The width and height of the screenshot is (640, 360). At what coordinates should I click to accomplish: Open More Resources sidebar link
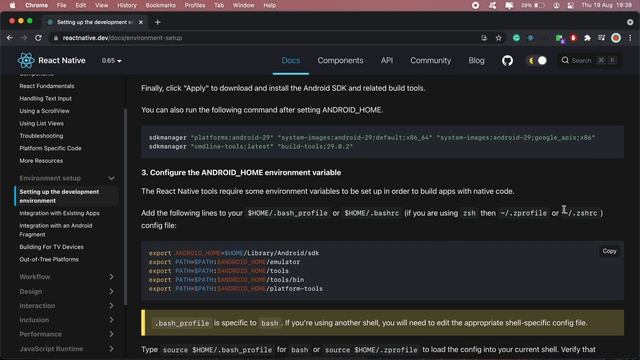[x=41, y=161]
